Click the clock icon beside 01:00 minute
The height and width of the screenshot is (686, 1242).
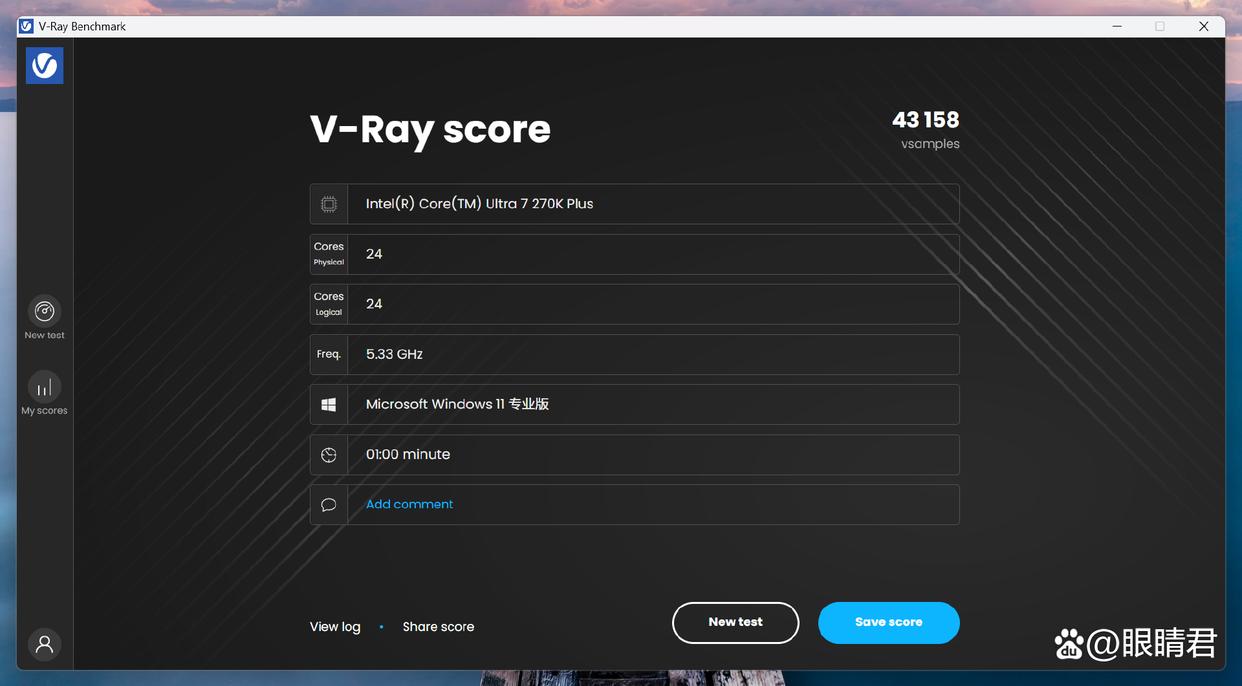click(x=329, y=454)
